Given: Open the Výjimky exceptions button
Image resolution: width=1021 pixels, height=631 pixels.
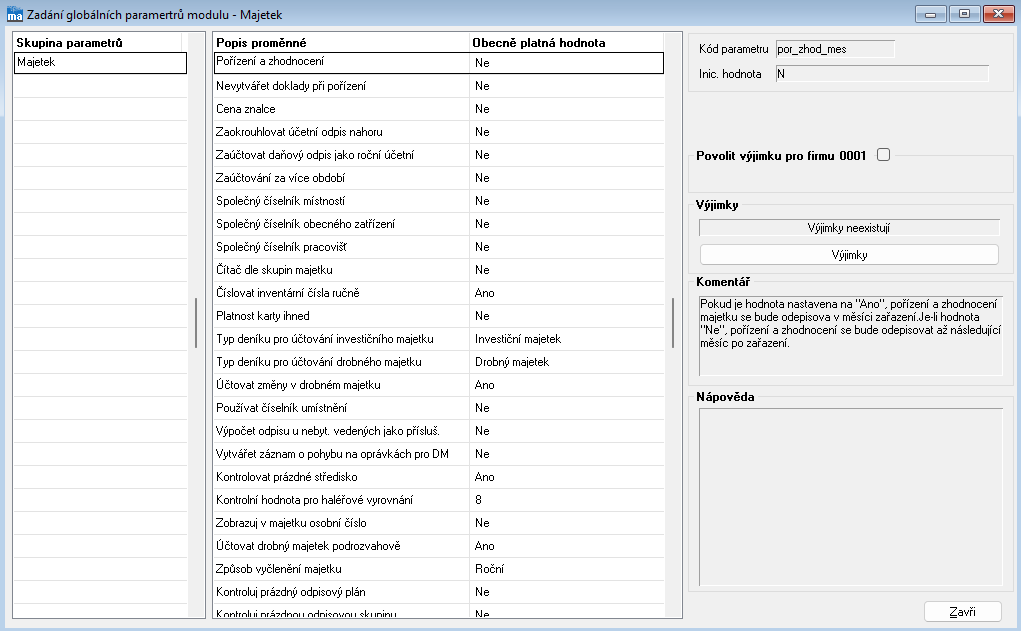Looking at the screenshot, I should (x=849, y=255).
